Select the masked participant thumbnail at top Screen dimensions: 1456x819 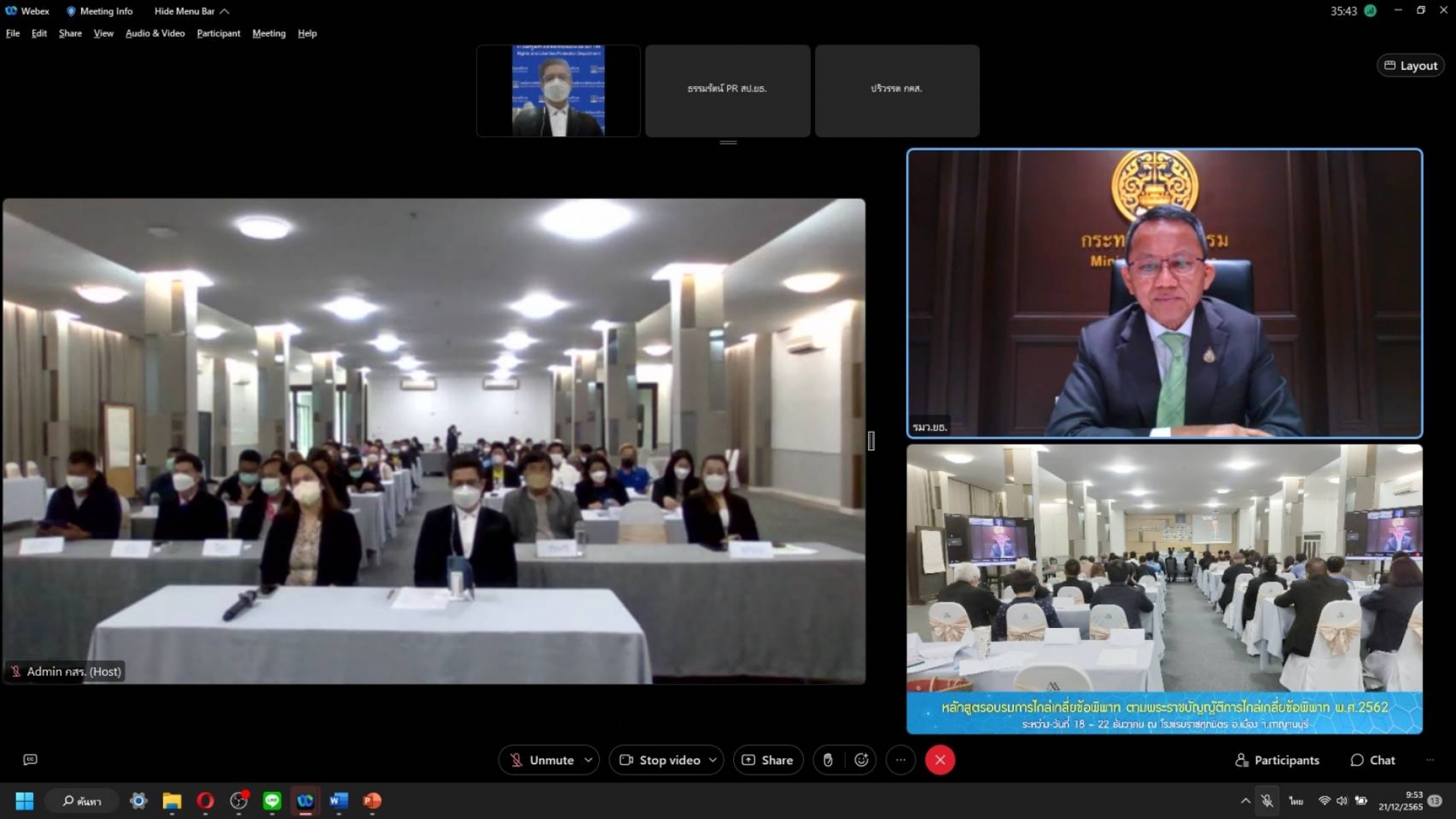coord(558,91)
